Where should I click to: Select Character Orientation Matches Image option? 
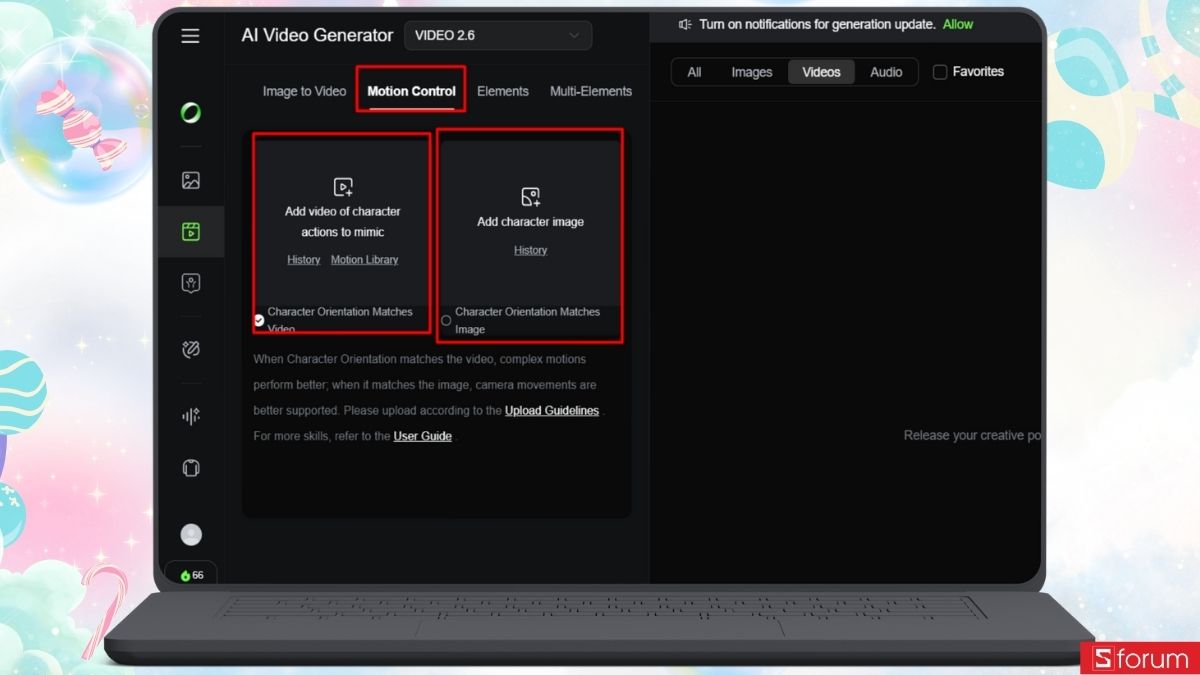tap(446, 320)
